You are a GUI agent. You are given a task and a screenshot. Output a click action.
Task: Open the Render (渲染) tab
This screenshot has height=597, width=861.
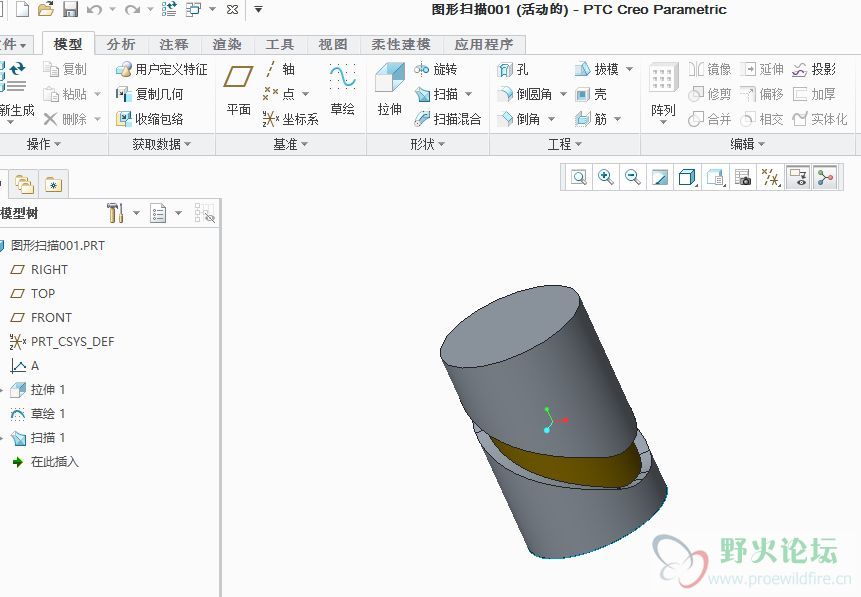(x=227, y=44)
